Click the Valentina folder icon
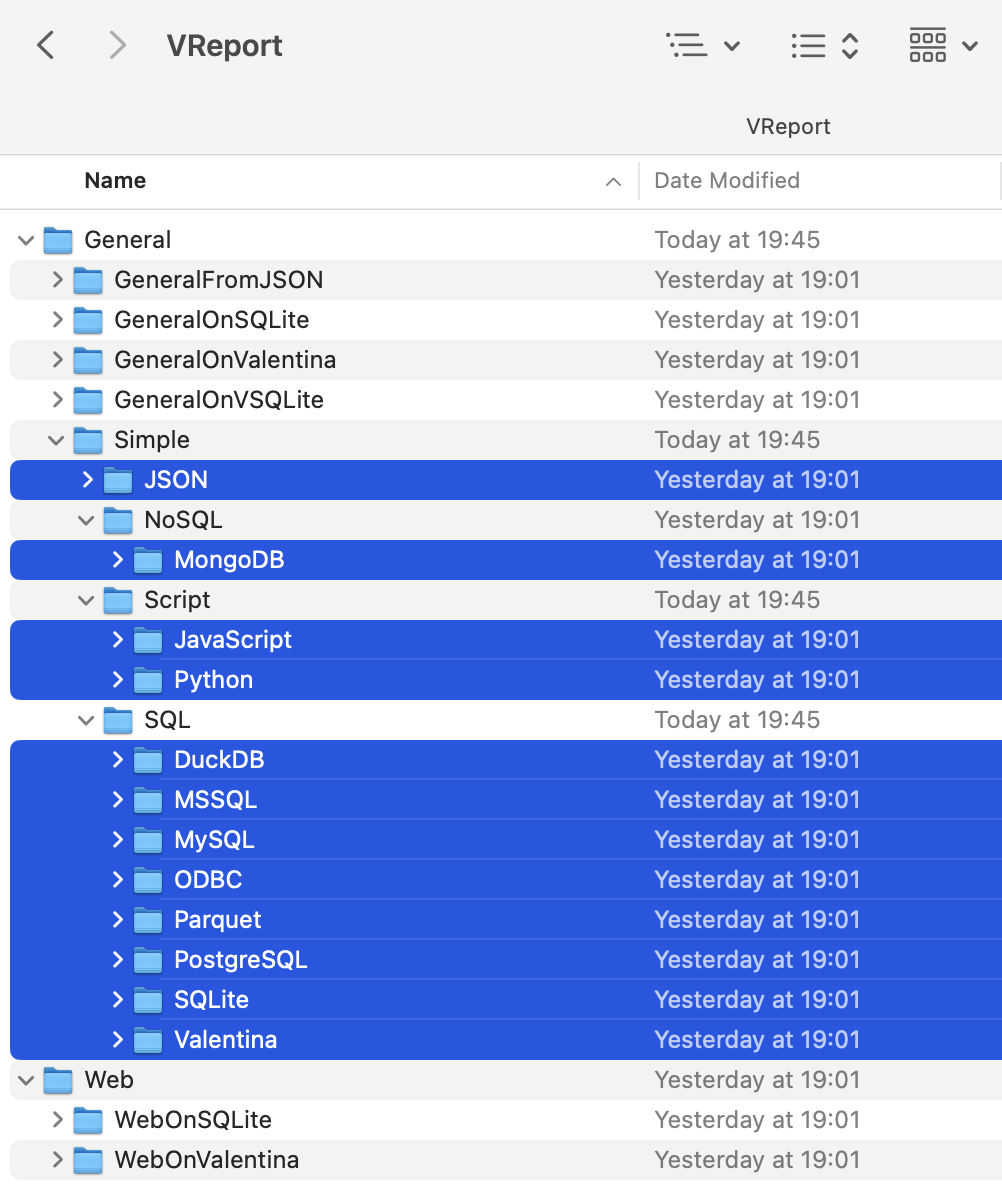The height and width of the screenshot is (1192, 1002). click(x=148, y=1041)
